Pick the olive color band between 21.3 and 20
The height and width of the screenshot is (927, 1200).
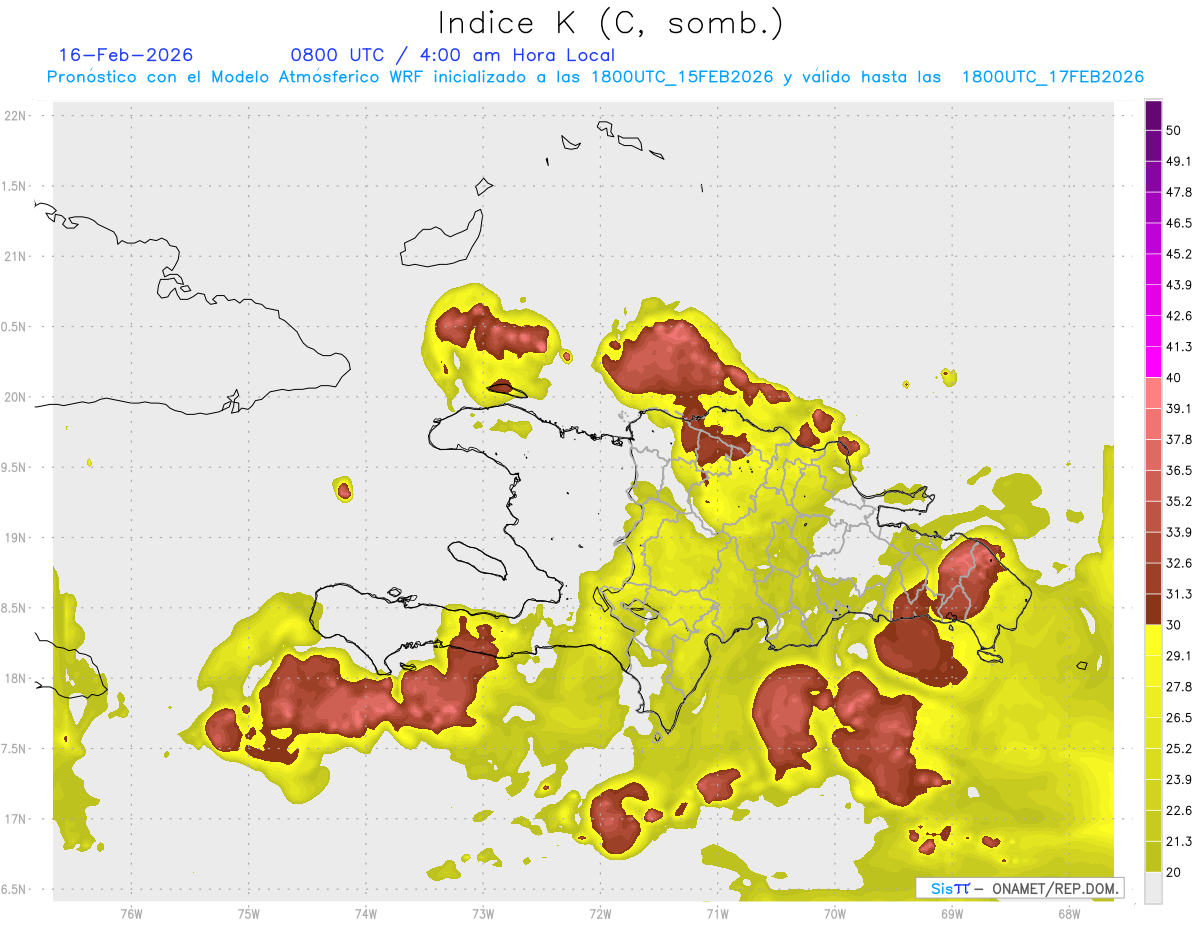(1153, 857)
